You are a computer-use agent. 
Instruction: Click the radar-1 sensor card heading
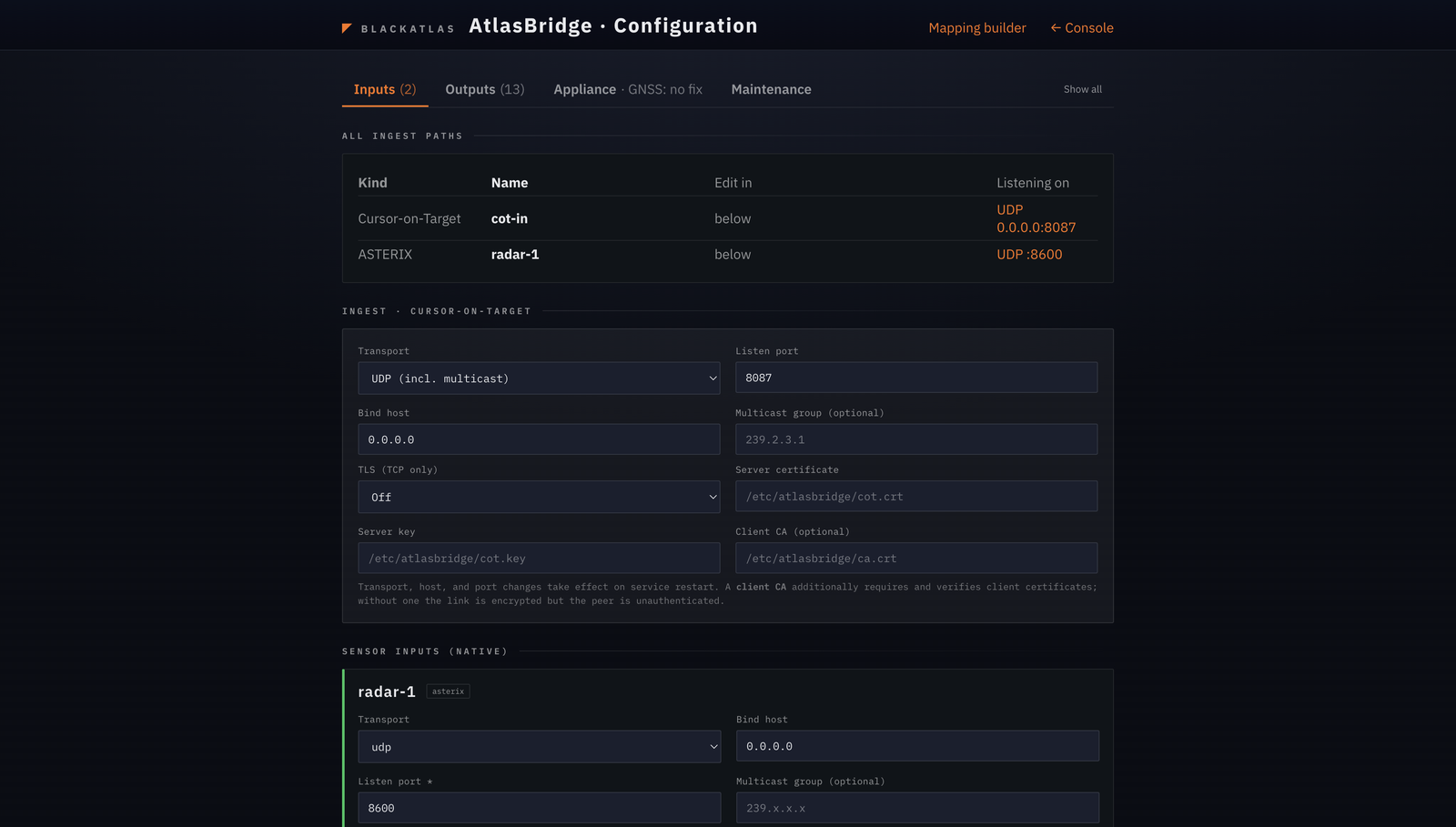pyautogui.click(x=387, y=691)
